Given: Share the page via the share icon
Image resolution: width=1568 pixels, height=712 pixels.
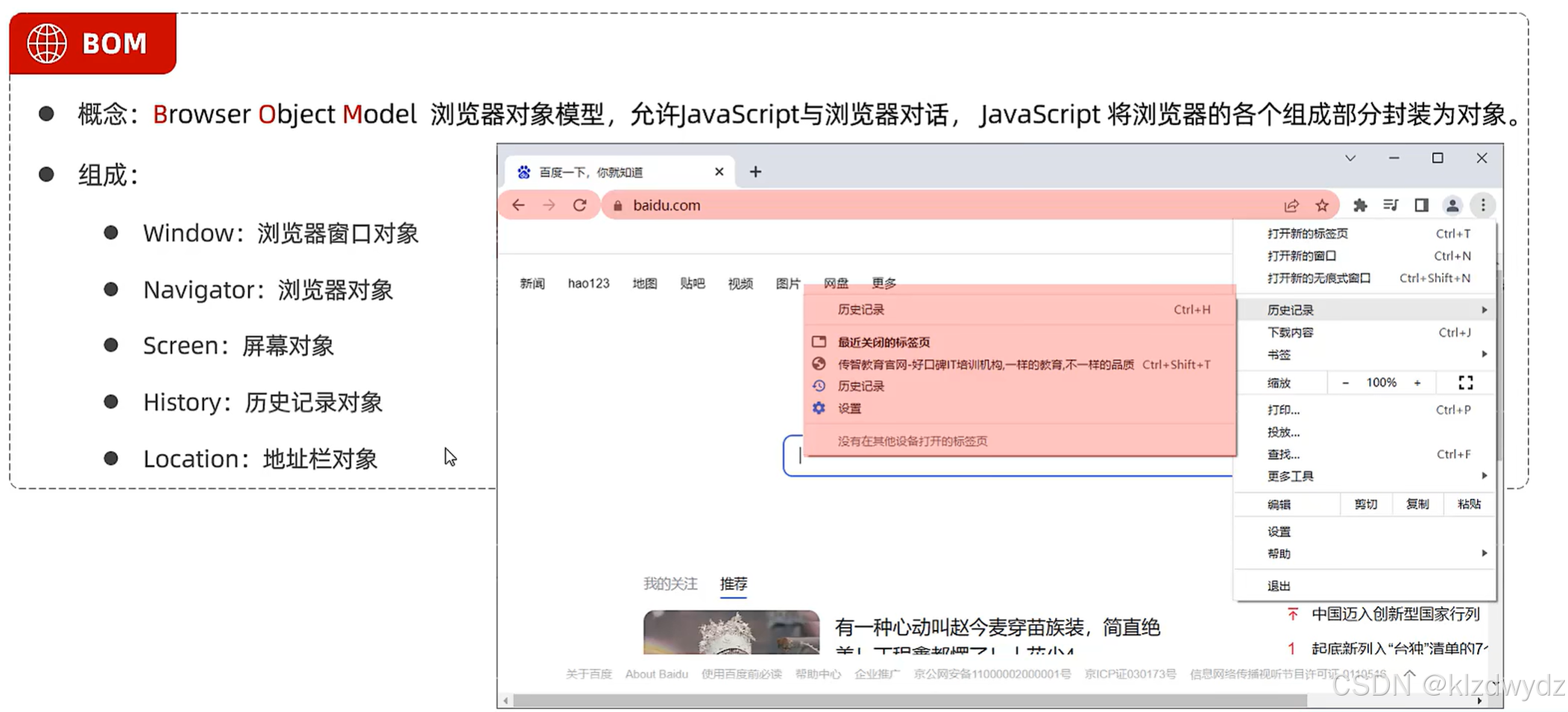Looking at the screenshot, I should pyautogui.click(x=1291, y=205).
